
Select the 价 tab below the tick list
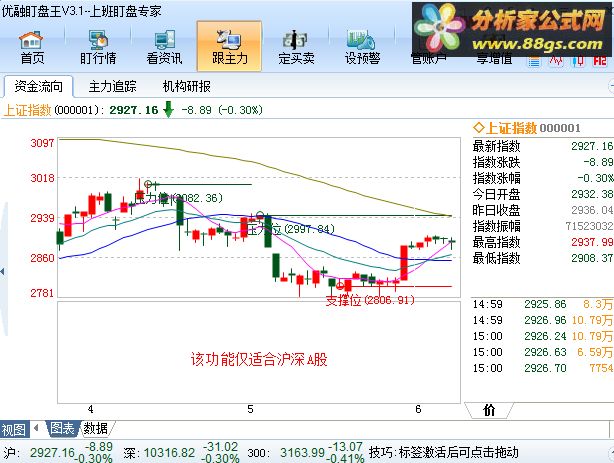489,410
